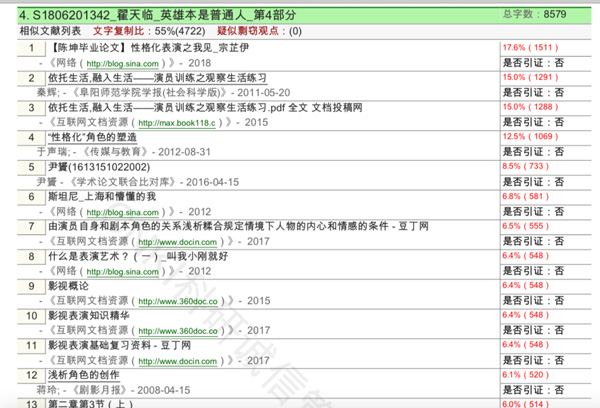Select the entry 7 title ending in 豆丁网
This screenshot has width=600, height=408.
tap(238, 226)
